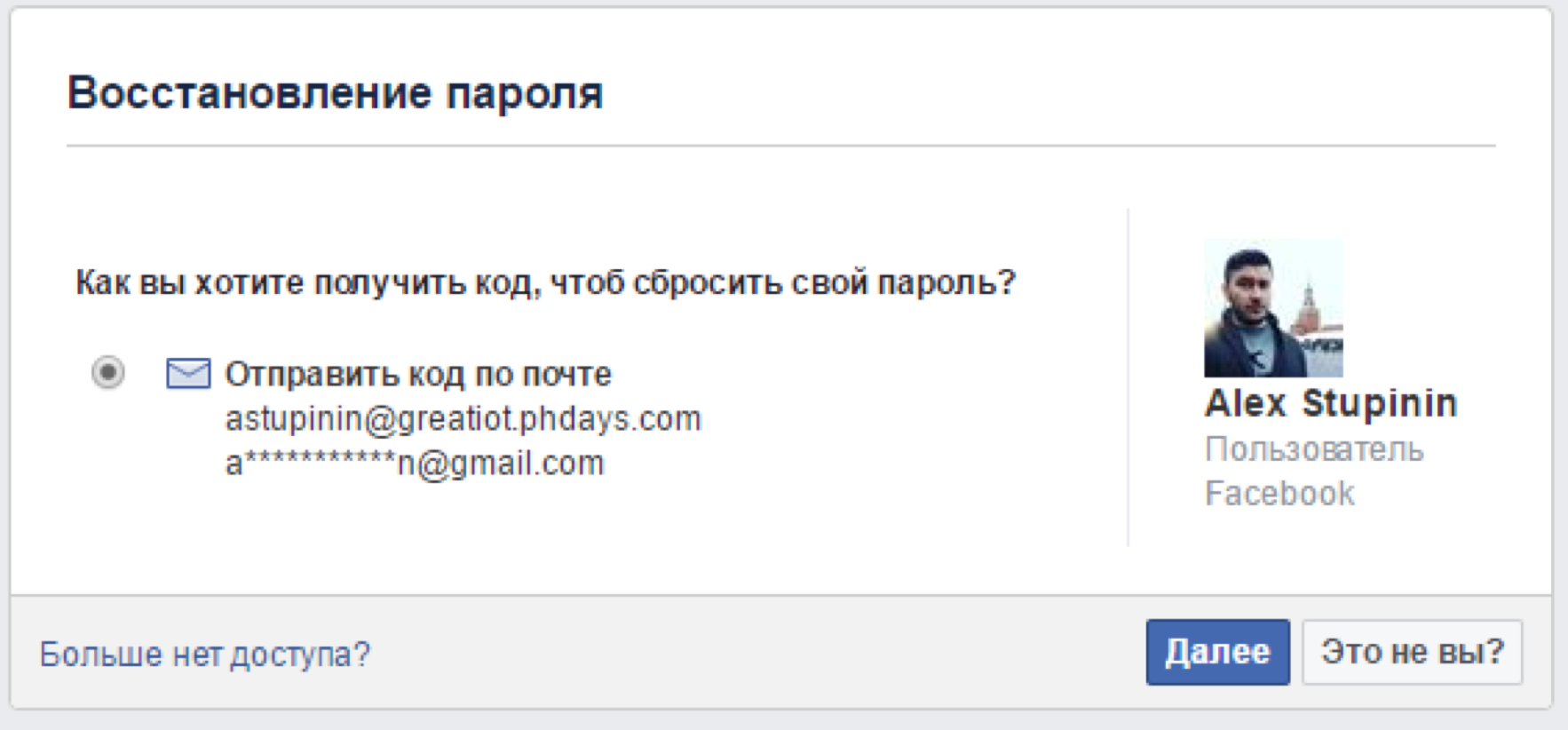Click Alex Stupinin's profile photo
This screenshot has width=1568, height=730.
tap(1272, 308)
